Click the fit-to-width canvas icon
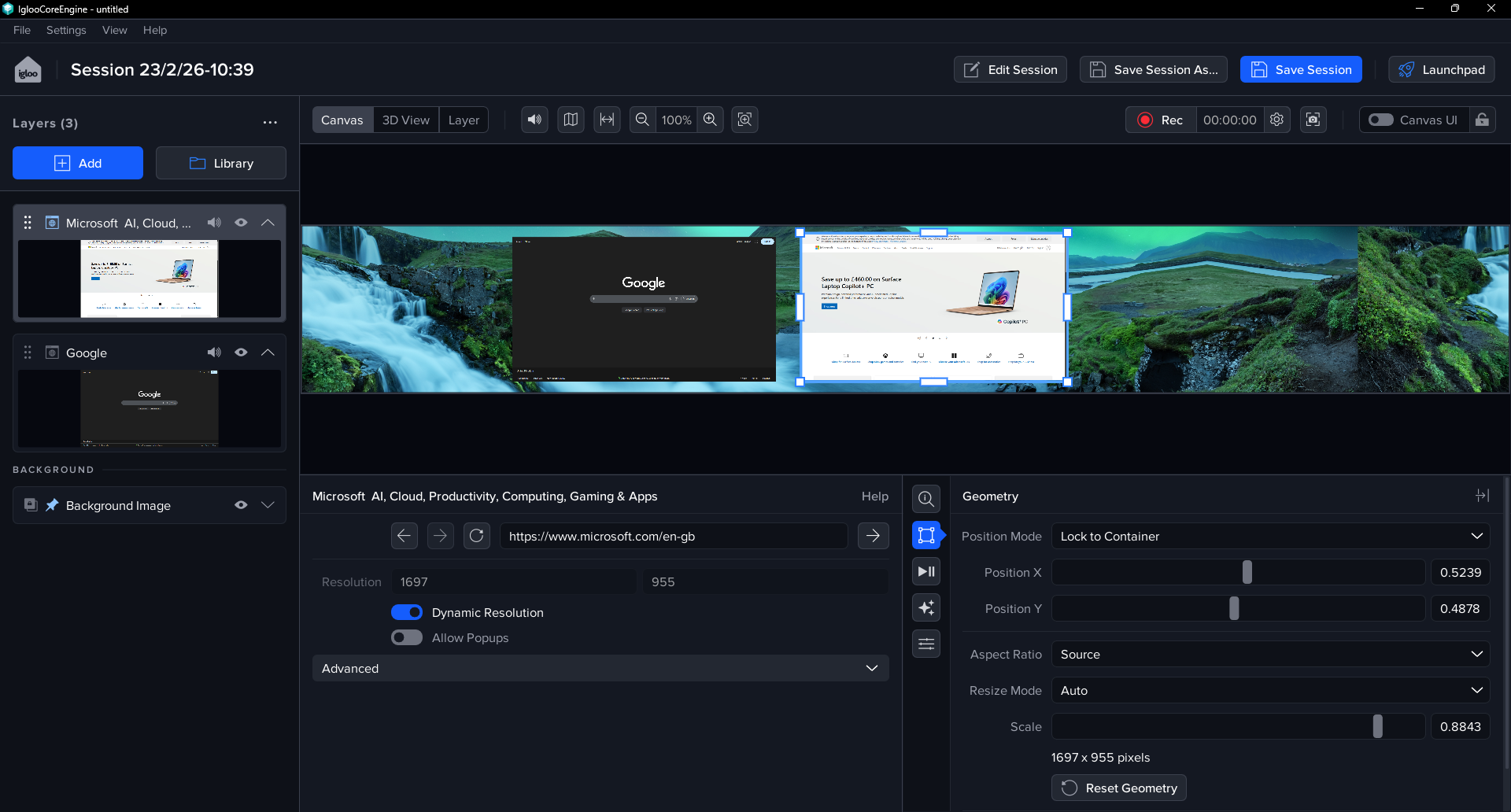1511x812 pixels. pos(607,120)
